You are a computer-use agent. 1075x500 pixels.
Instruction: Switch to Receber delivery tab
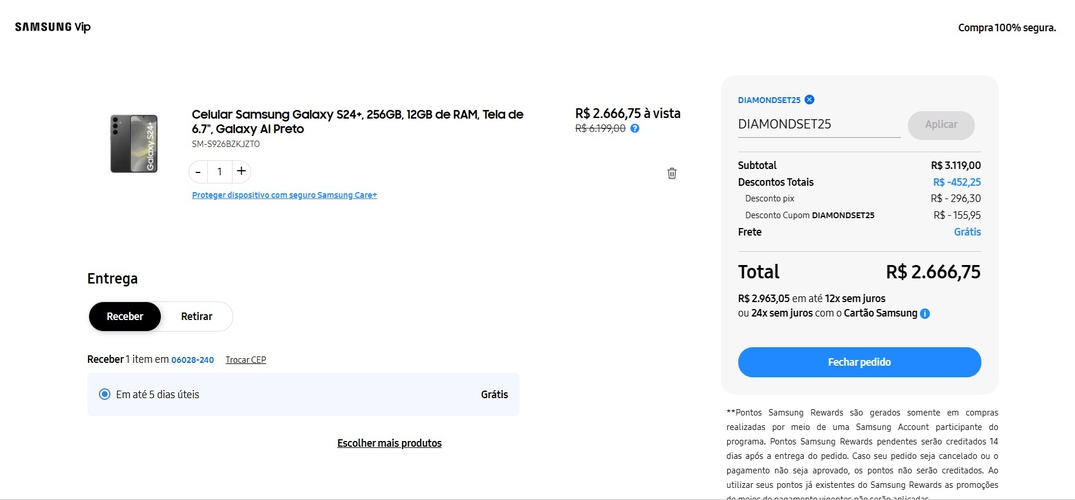tap(125, 316)
